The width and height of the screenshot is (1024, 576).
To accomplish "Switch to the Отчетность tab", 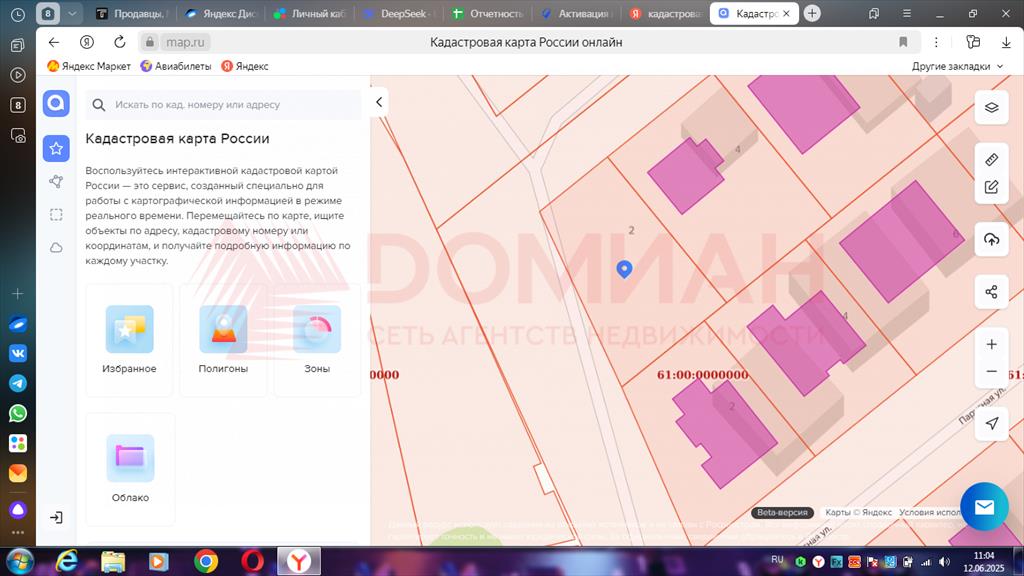I will [487, 14].
